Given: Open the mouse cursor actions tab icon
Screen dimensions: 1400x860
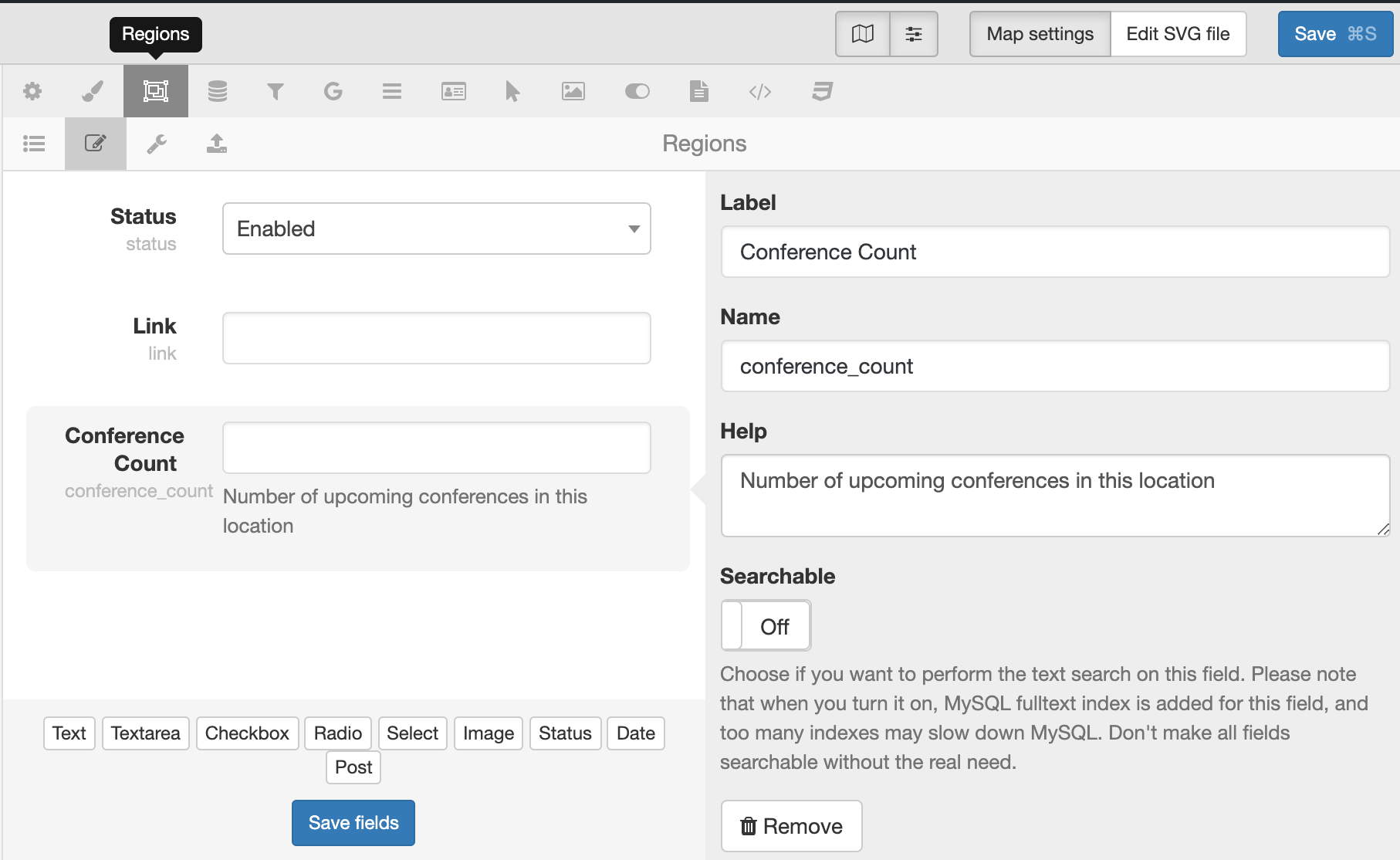Looking at the screenshot, I should coord(512,91).
